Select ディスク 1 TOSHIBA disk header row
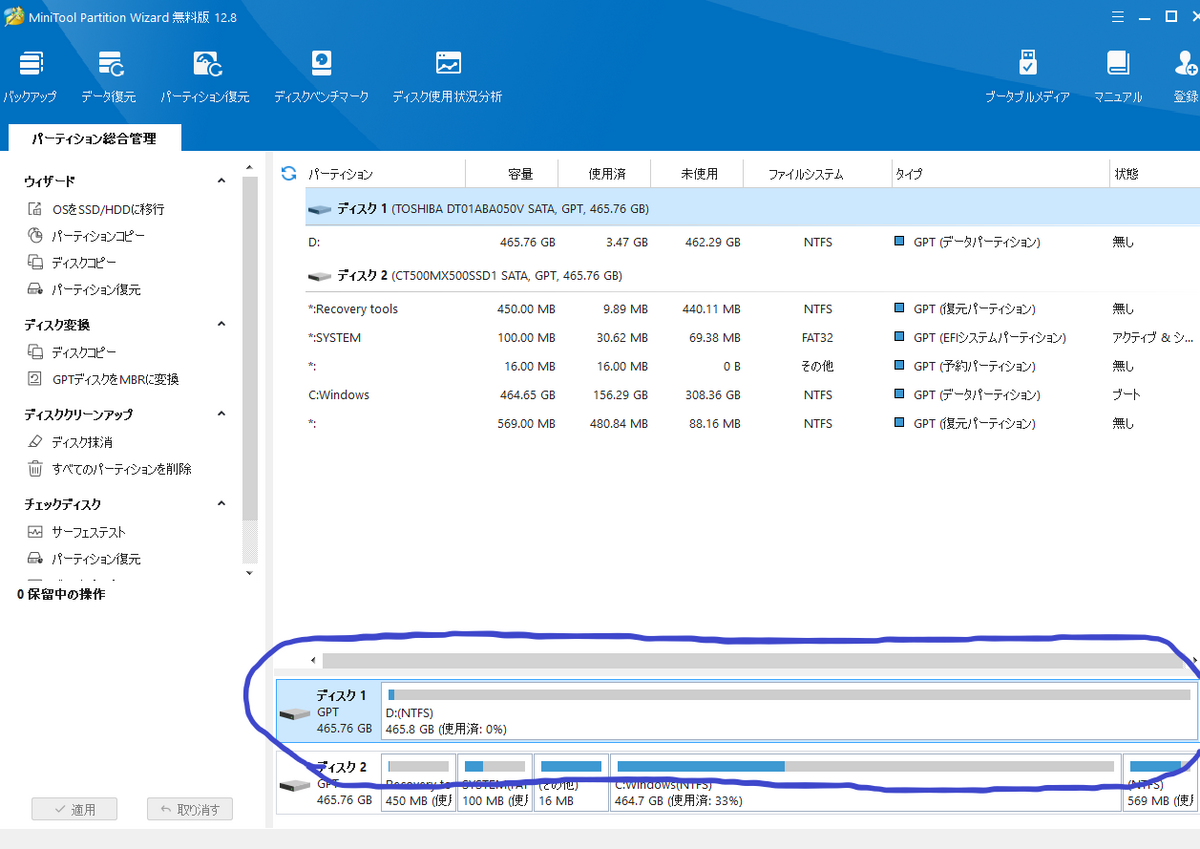1200x849 pixels. [752, 210]
